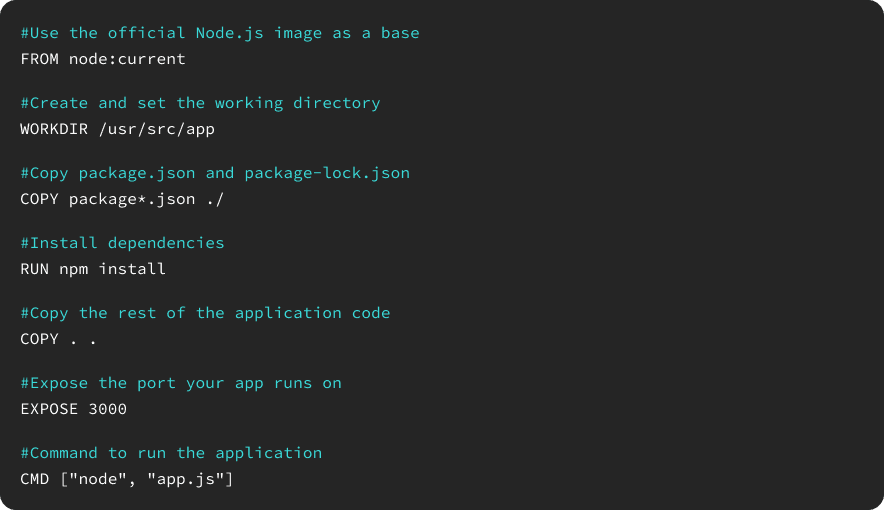Click the comment '#Create and set the working directory'
Image resolution: width=884 pixels, height=510 pixels.
point(201,103)
